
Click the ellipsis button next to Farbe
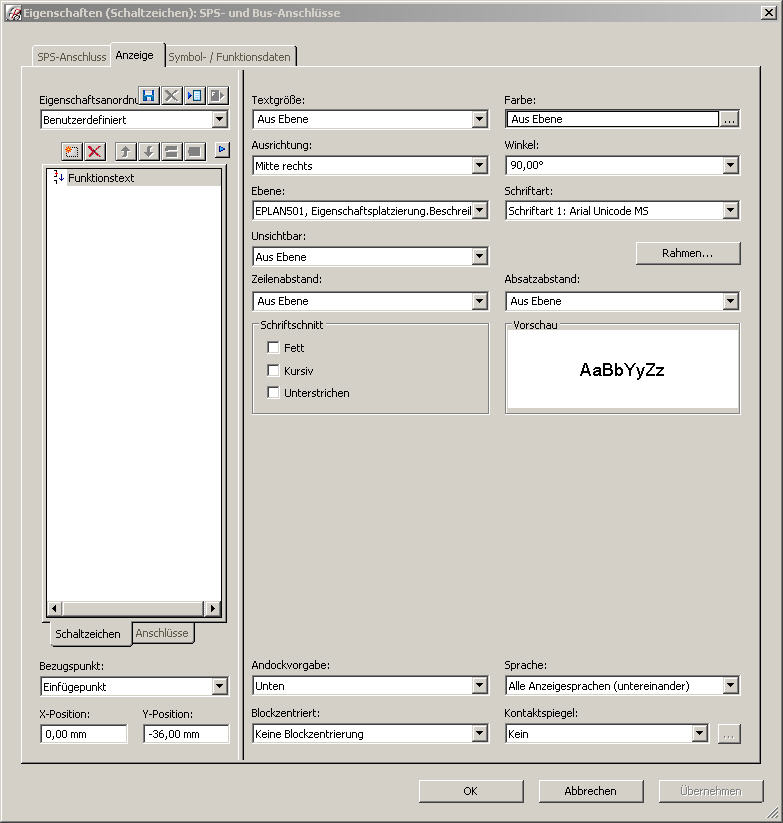coord(729,119)
